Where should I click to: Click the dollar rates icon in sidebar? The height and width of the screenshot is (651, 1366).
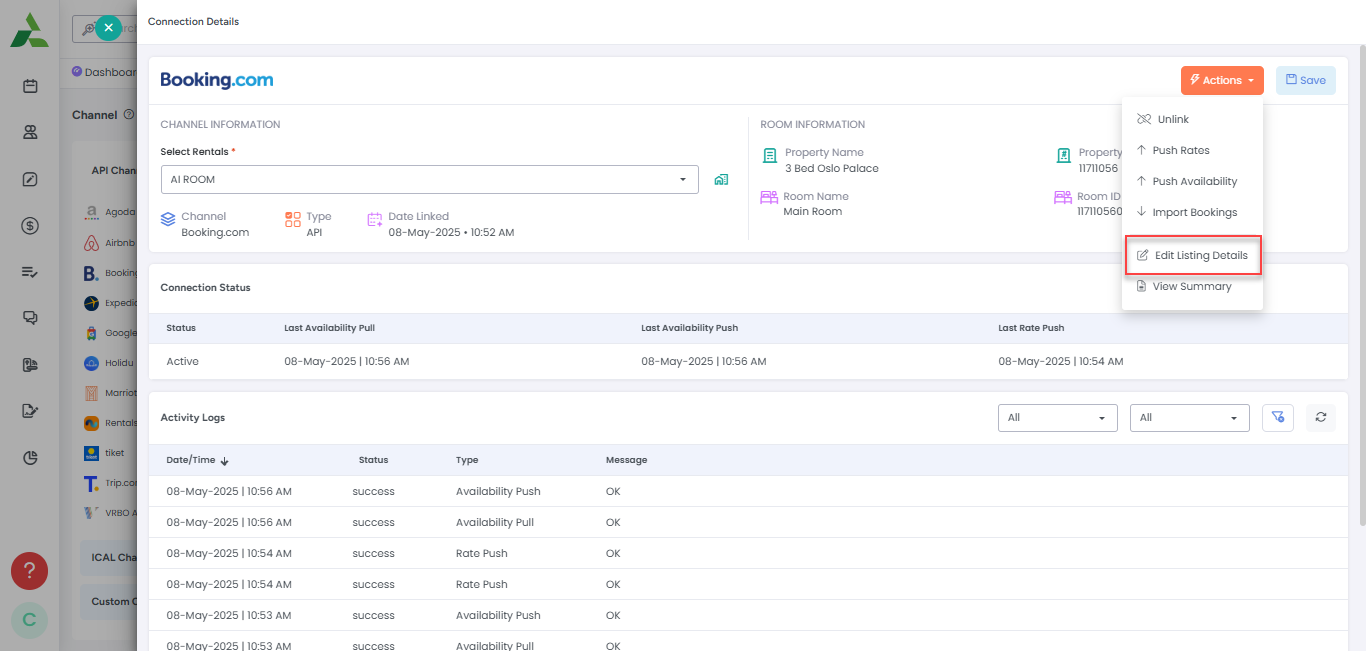coord(30,226)
